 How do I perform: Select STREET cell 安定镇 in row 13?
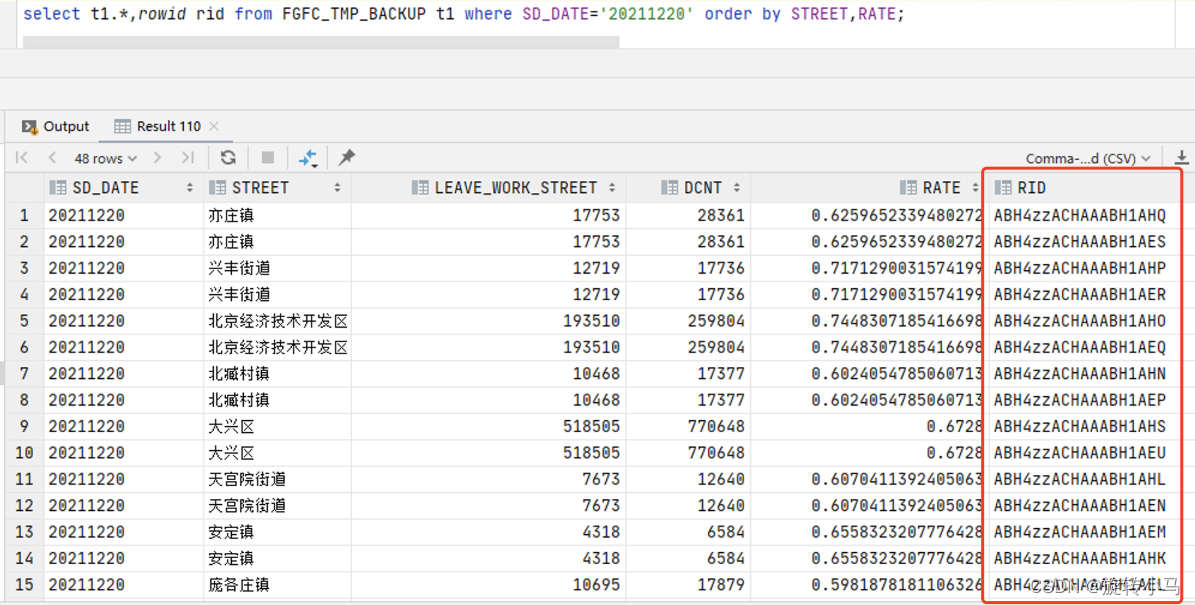[x=277, y=532]
